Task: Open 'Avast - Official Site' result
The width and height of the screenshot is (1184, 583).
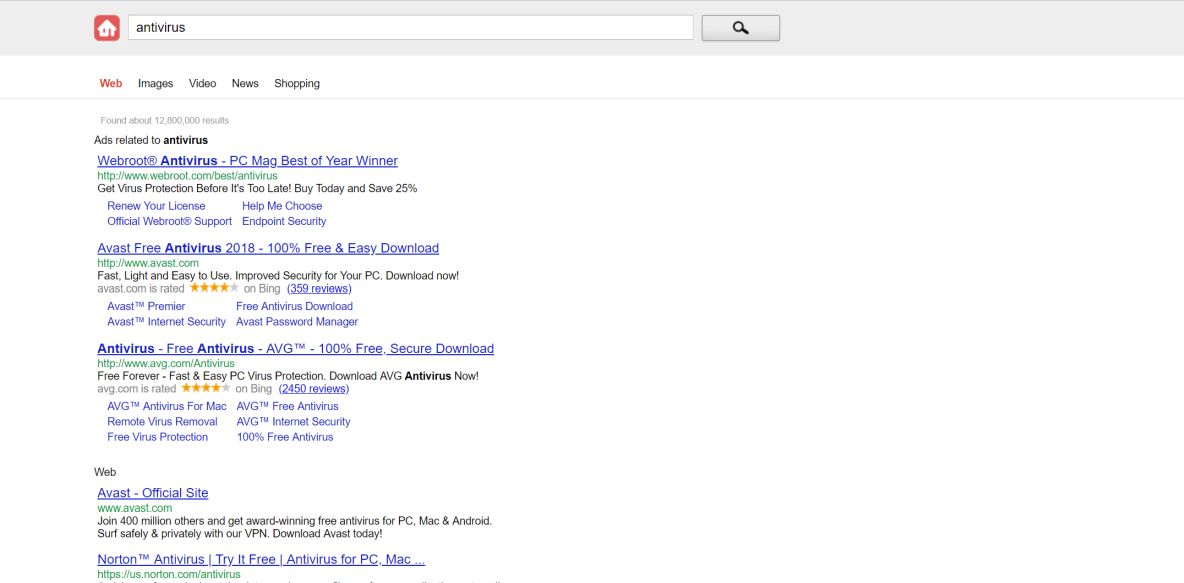Action: [153, 493]
